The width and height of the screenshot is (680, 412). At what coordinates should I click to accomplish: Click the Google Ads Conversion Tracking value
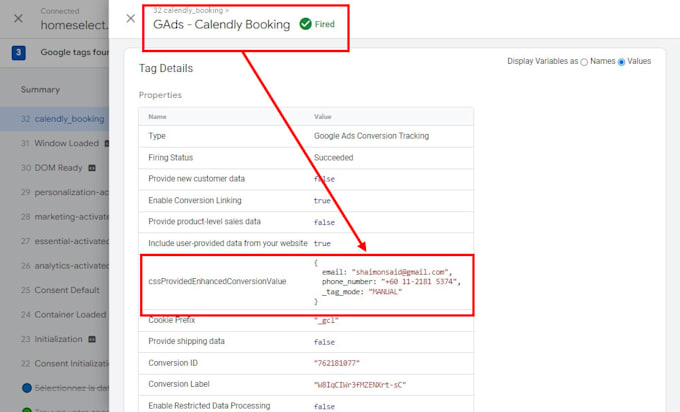pyautogui.click(x=371, y=136)
